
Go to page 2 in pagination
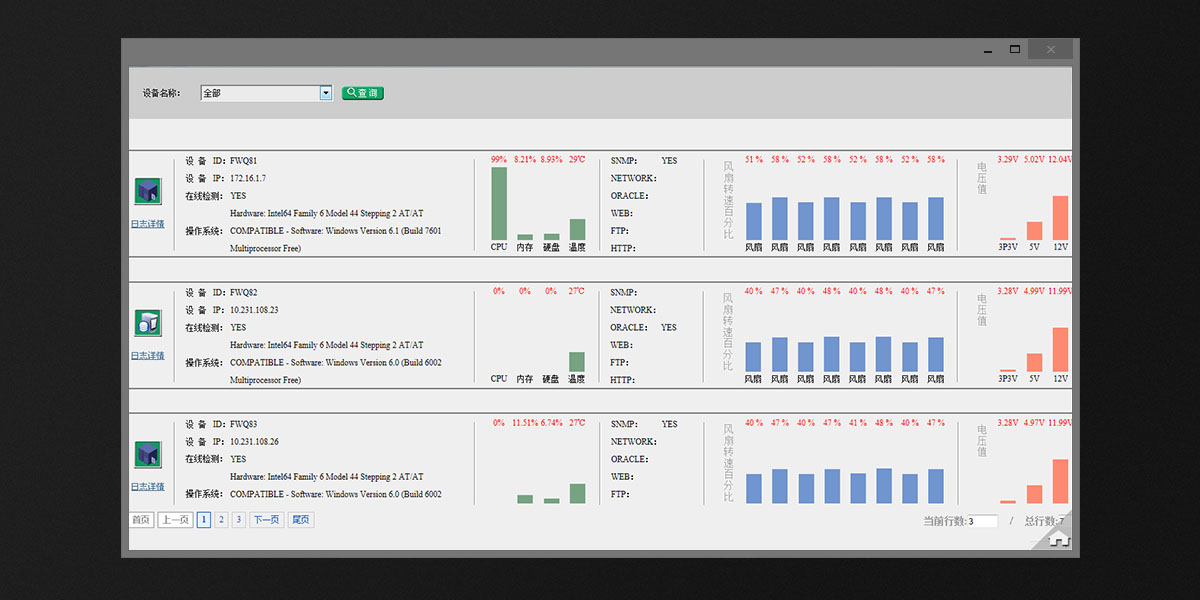tap(221, 520)
